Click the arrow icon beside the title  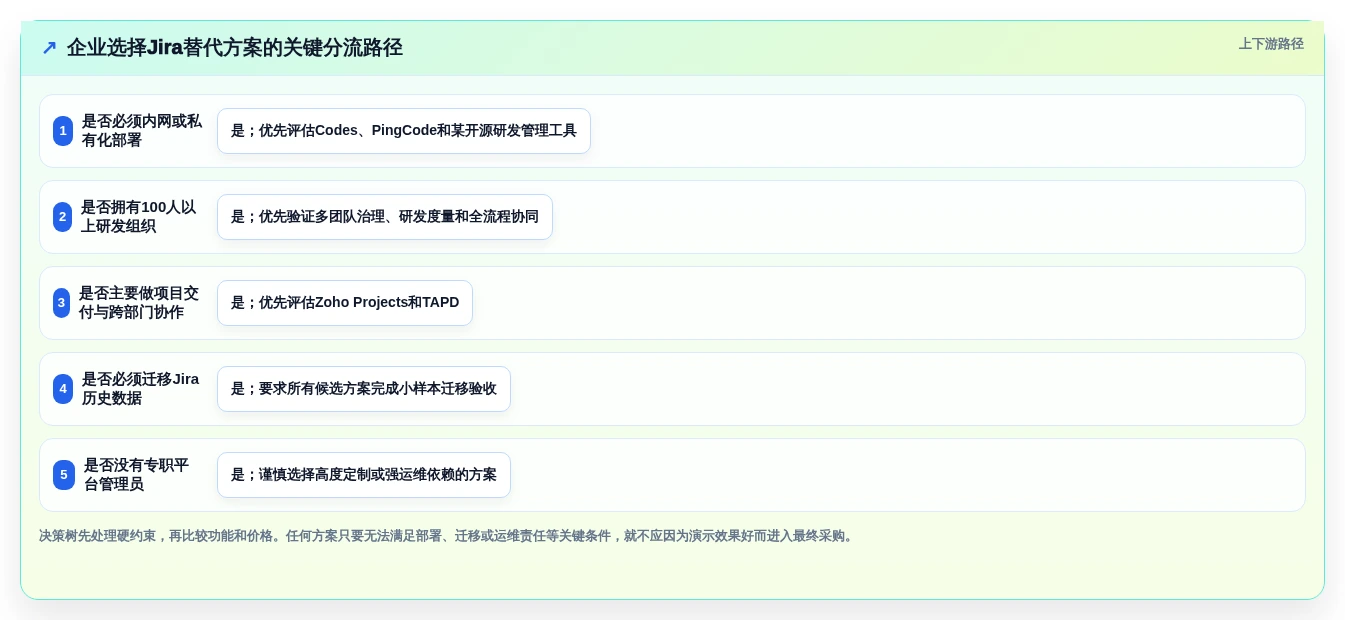[49, 48]
